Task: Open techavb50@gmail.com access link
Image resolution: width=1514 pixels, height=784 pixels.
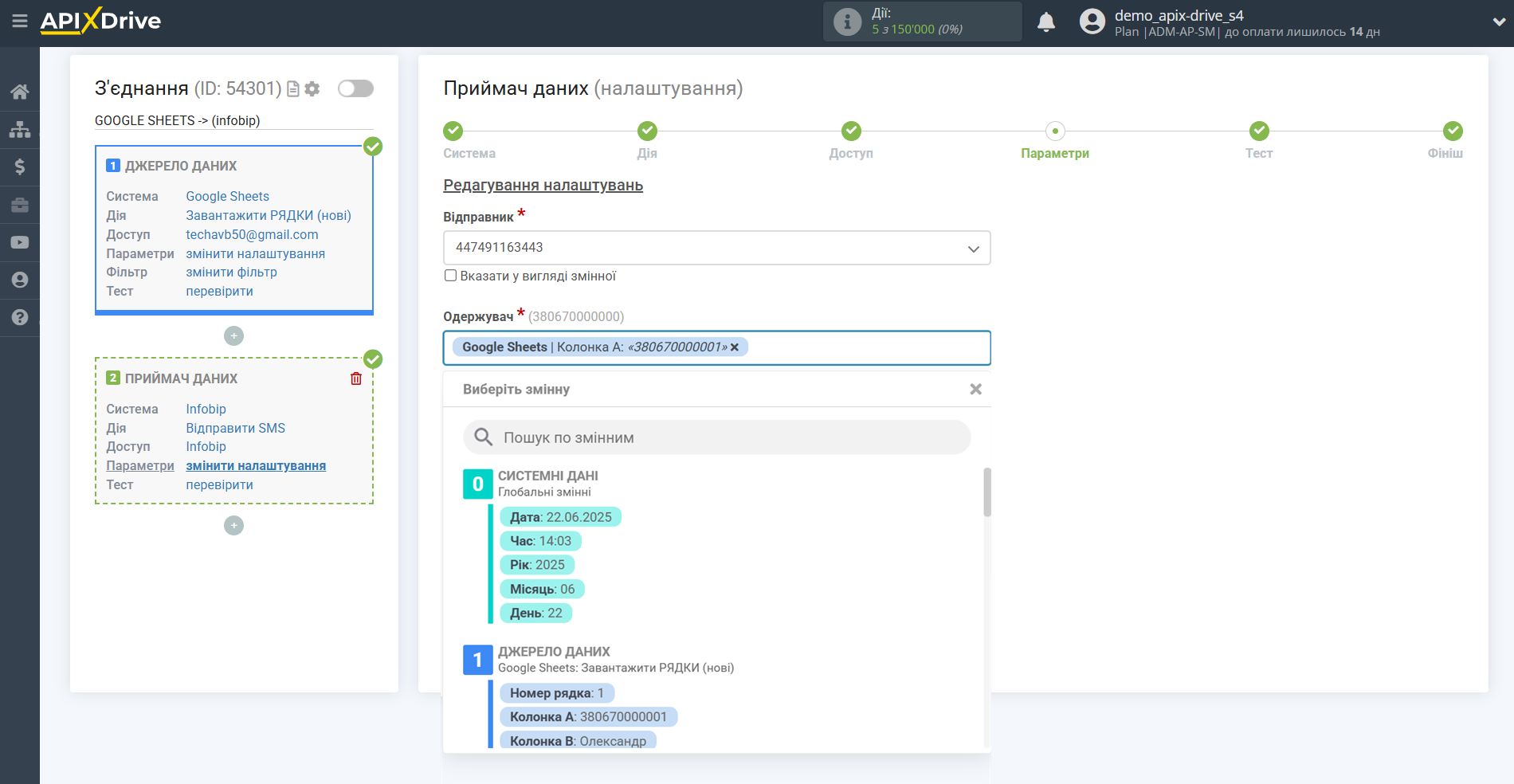Action: (x=252, y=234)
